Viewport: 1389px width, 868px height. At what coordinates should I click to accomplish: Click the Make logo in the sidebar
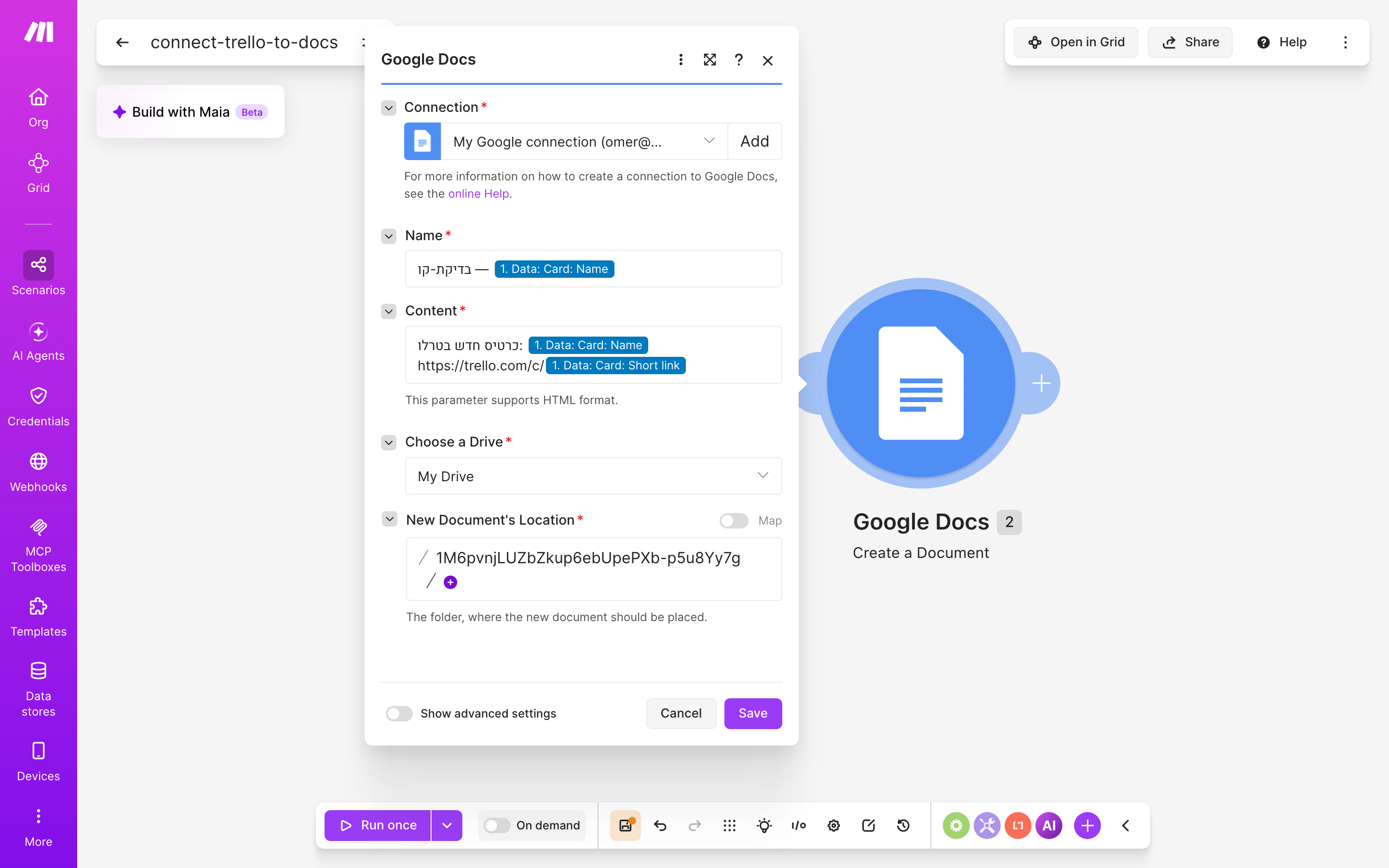(39, 32)
